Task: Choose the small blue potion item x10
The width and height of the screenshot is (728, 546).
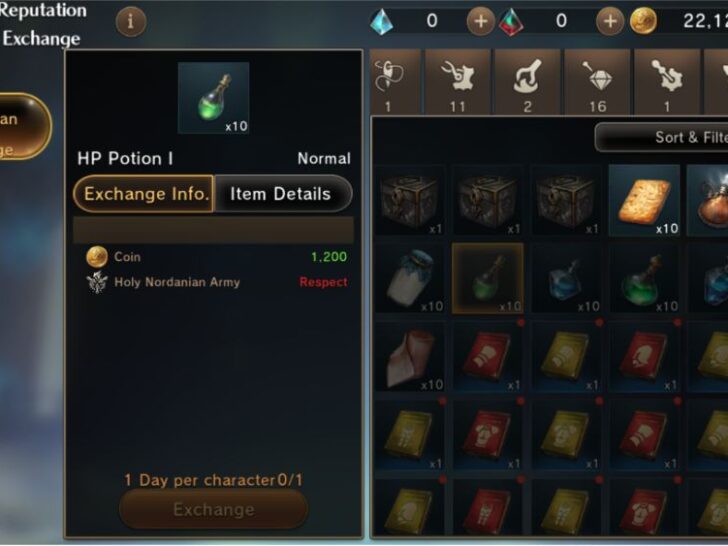Action: [566, 279]
